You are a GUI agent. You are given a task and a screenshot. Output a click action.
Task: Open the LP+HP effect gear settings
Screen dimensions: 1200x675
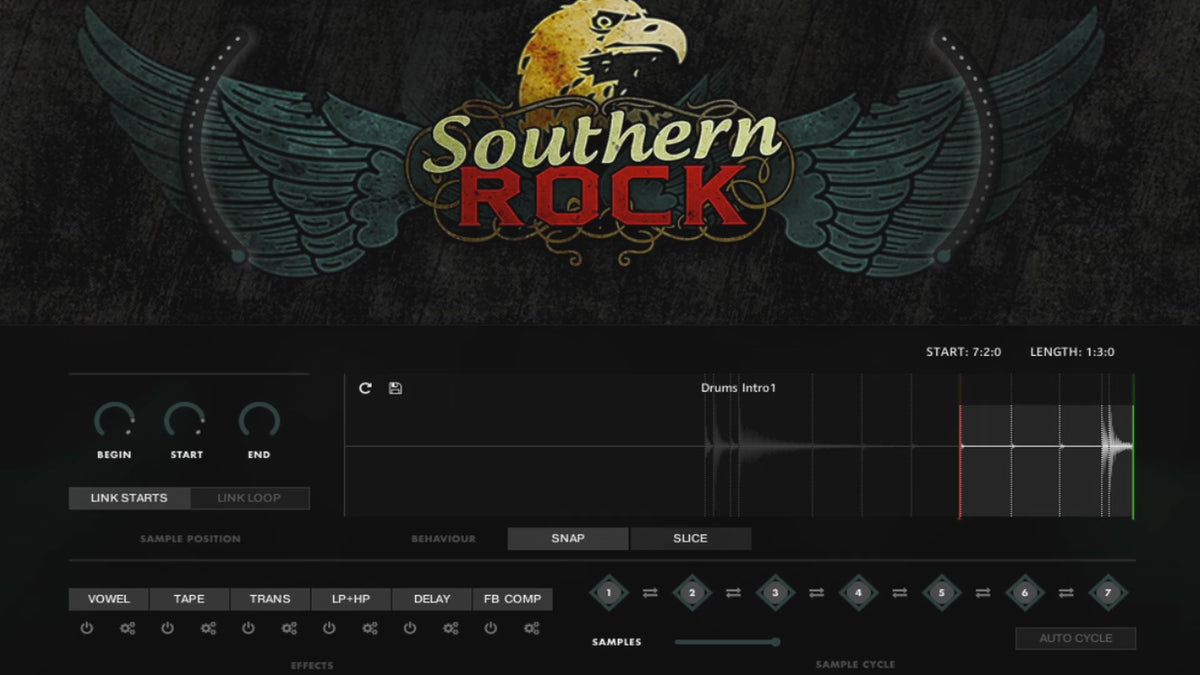point(369,629)
